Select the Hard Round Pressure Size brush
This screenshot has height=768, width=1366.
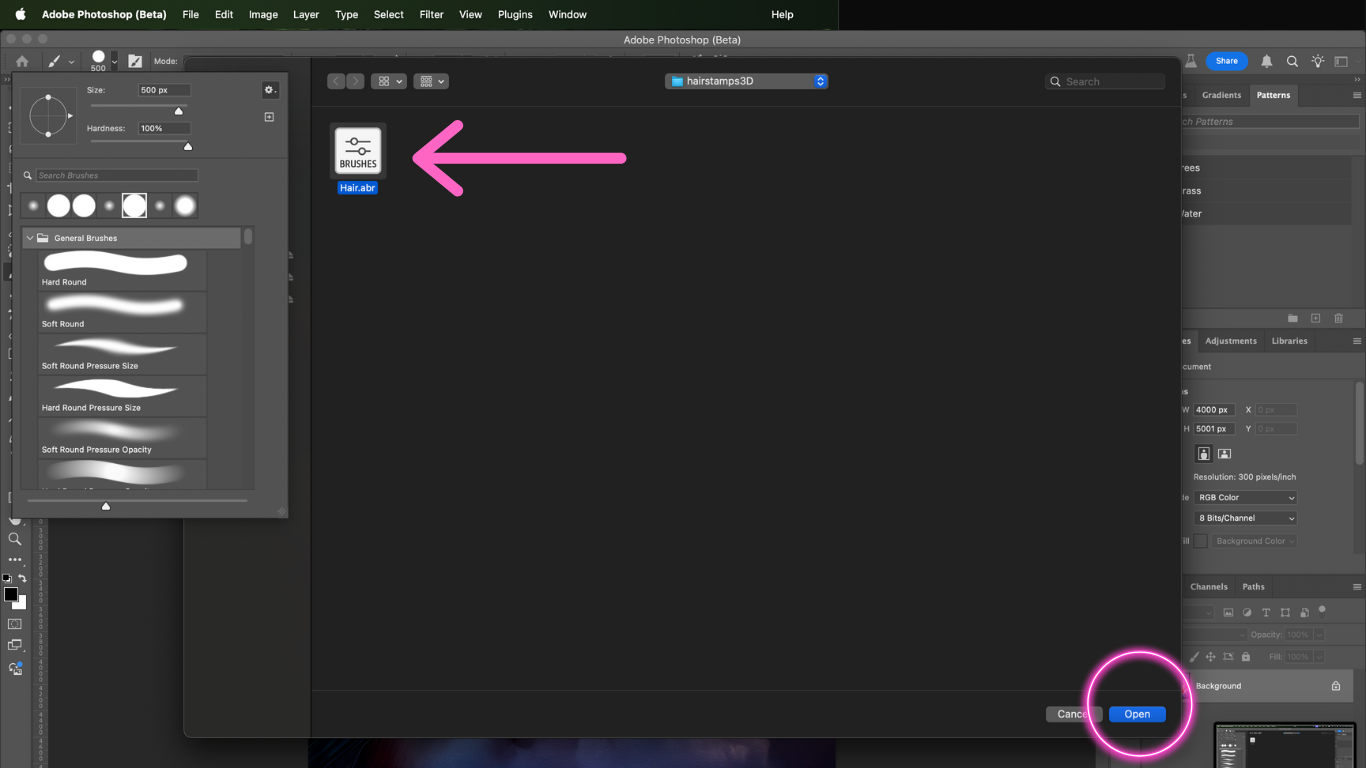click(x=123, y=396)
